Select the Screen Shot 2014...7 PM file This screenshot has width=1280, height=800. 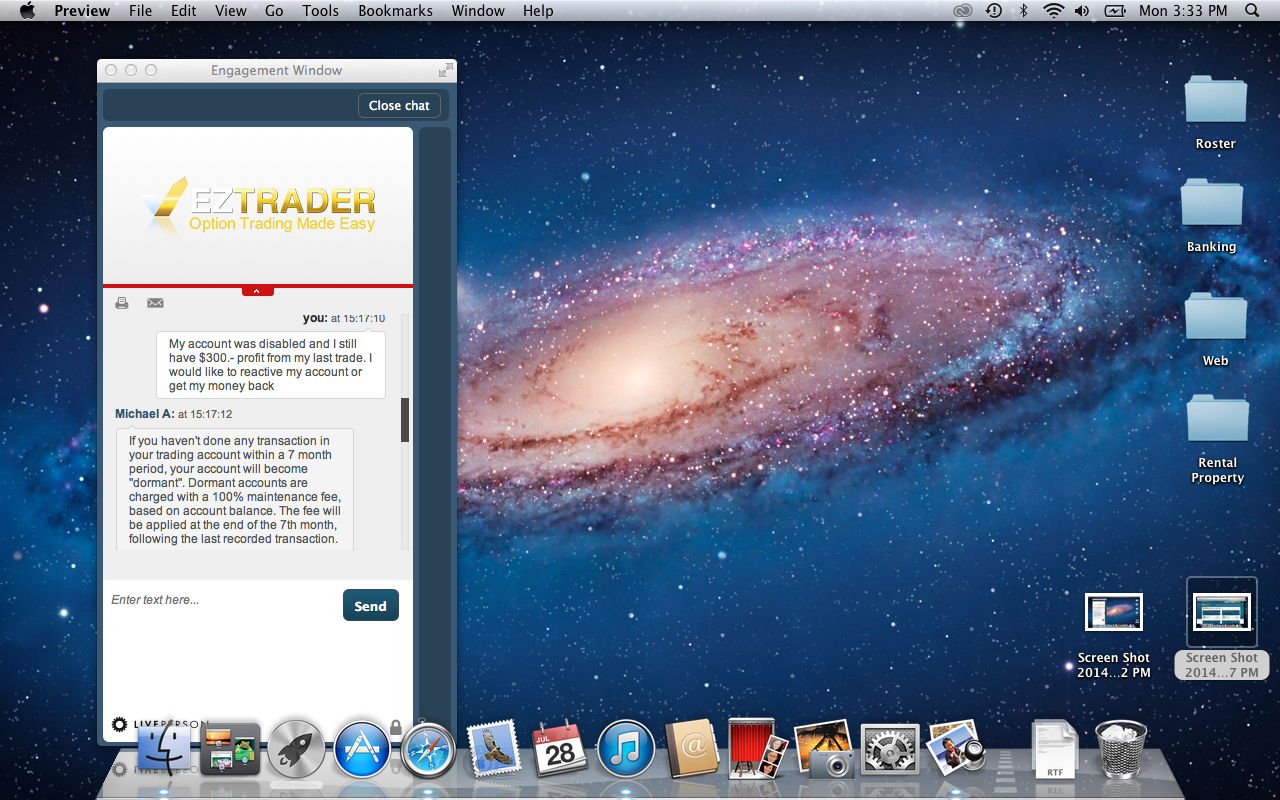1222,629
